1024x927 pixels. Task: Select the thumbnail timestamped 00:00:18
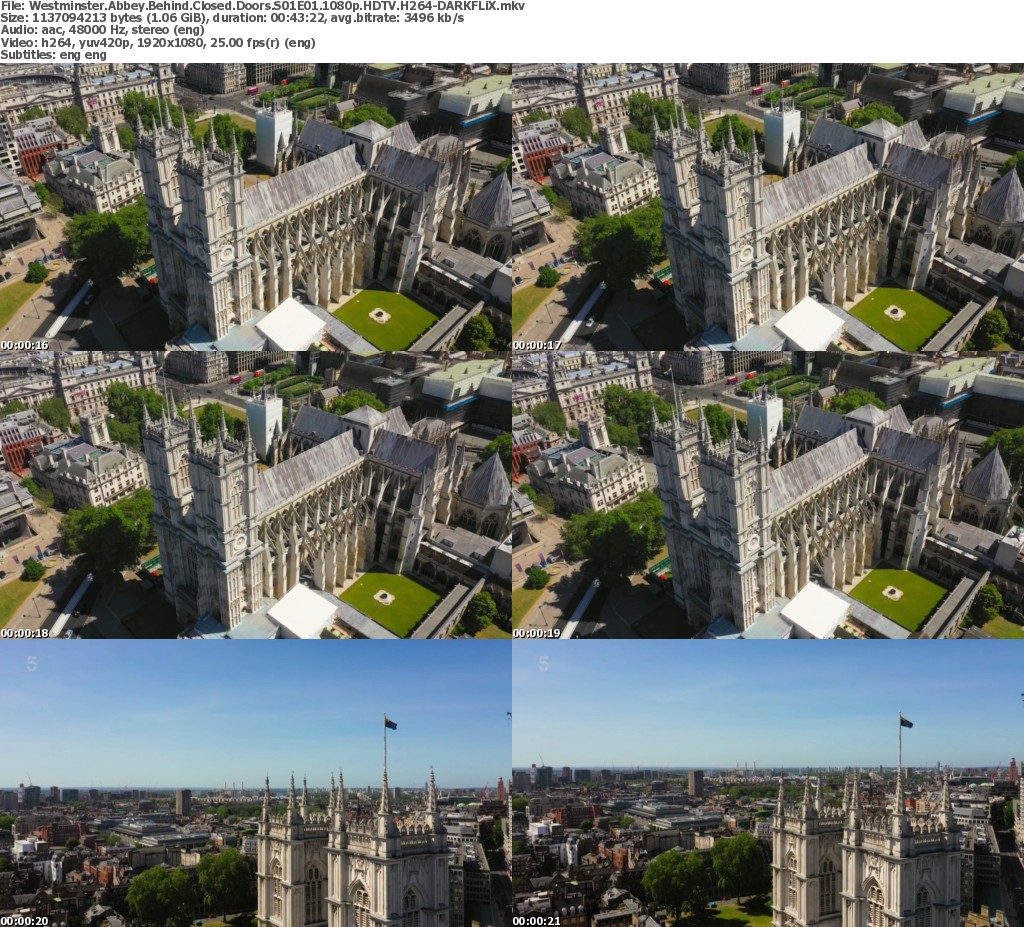pyautogui.click(x=256, y=494)
